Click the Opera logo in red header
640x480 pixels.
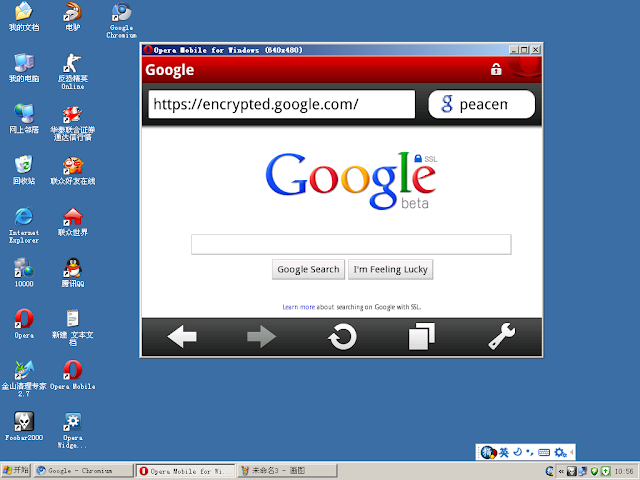pyautogui.click(x=524, y=68)
